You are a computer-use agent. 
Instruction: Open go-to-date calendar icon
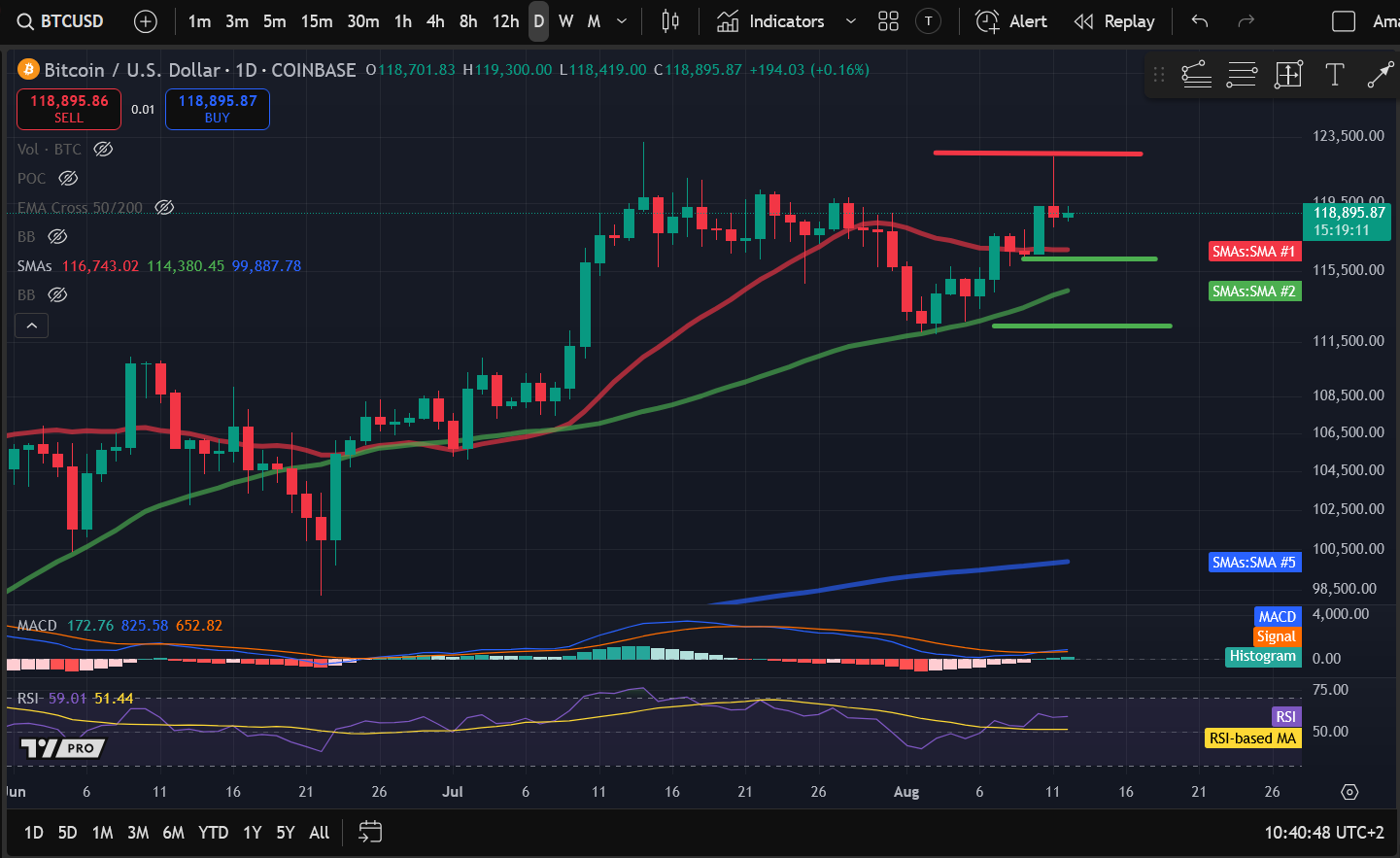pos(370,832)
